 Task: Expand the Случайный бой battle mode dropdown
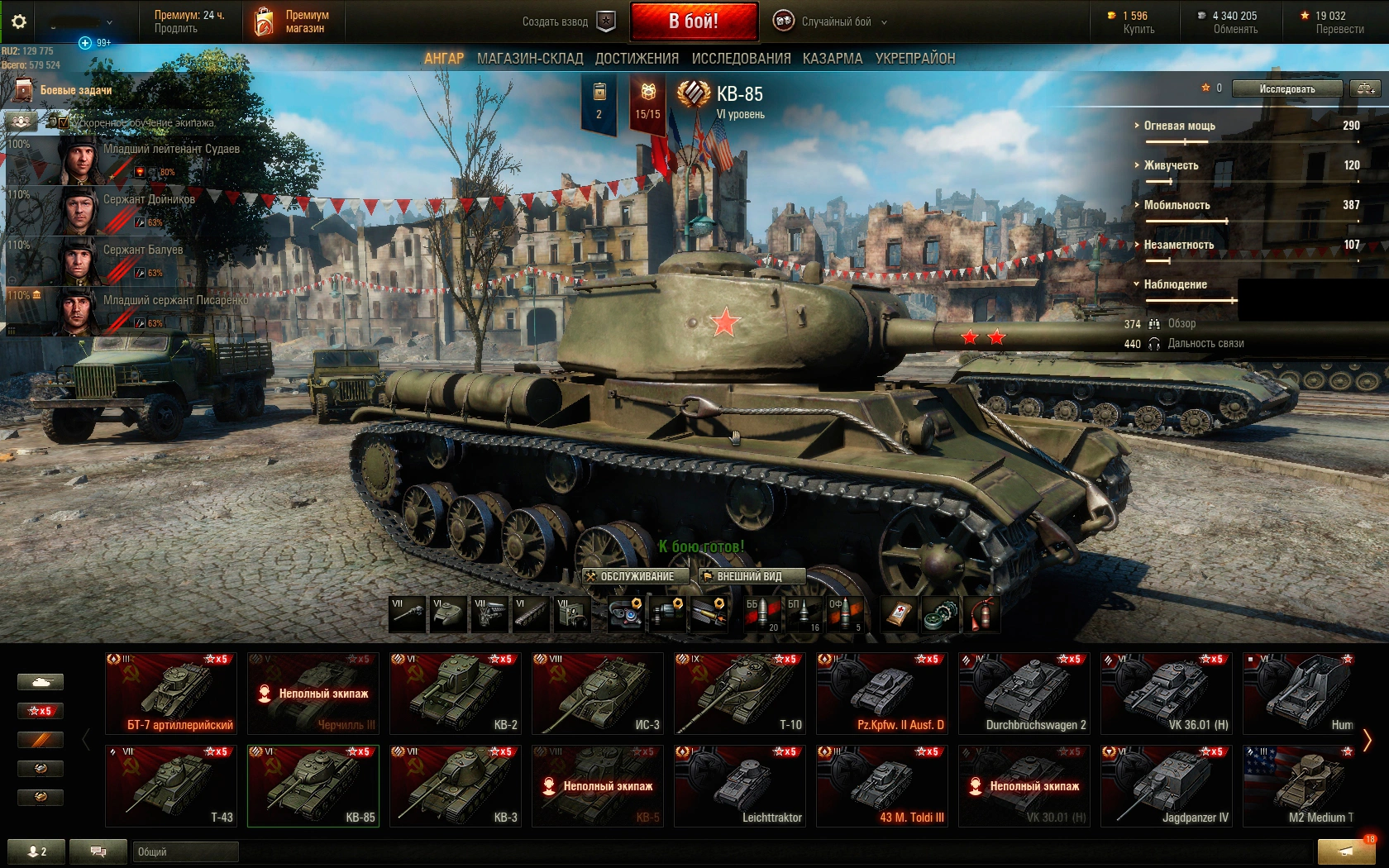tap(830, 22)
